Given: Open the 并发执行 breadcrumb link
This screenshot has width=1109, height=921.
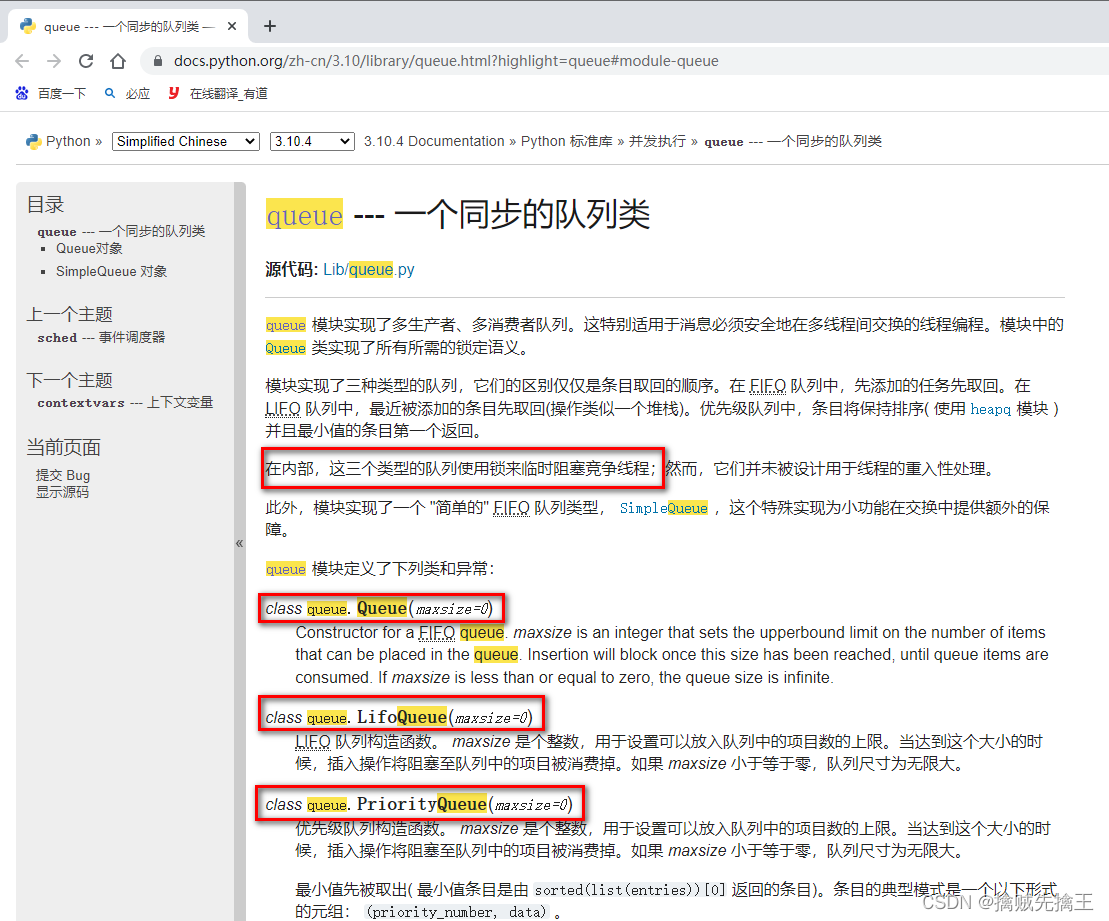Looking at the screenshot, I should (x=657, y=141).
